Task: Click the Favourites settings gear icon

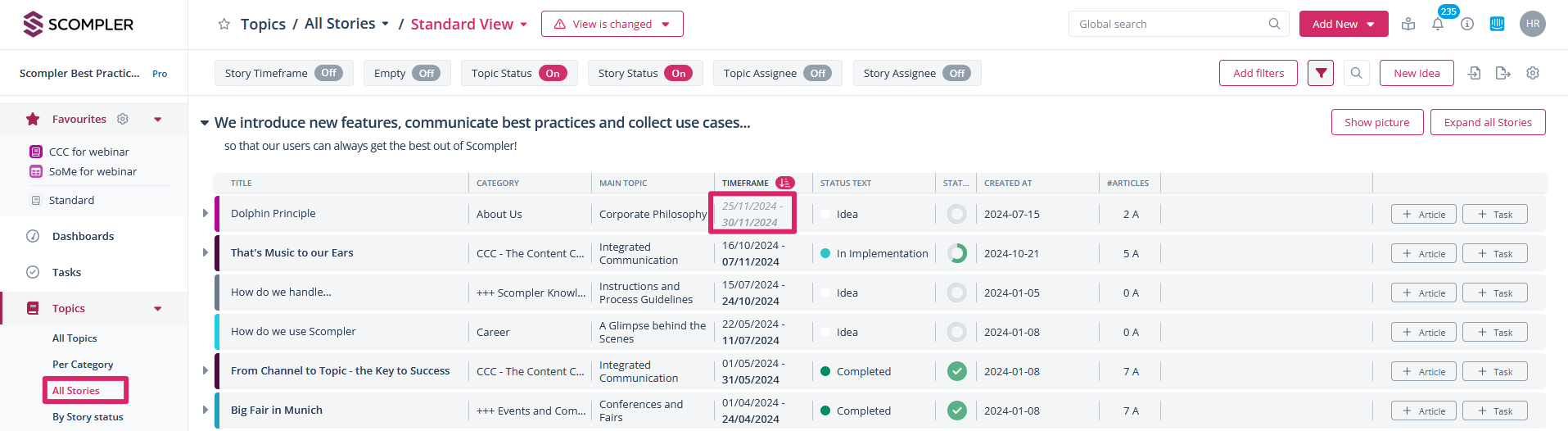Action: point(123,119)
